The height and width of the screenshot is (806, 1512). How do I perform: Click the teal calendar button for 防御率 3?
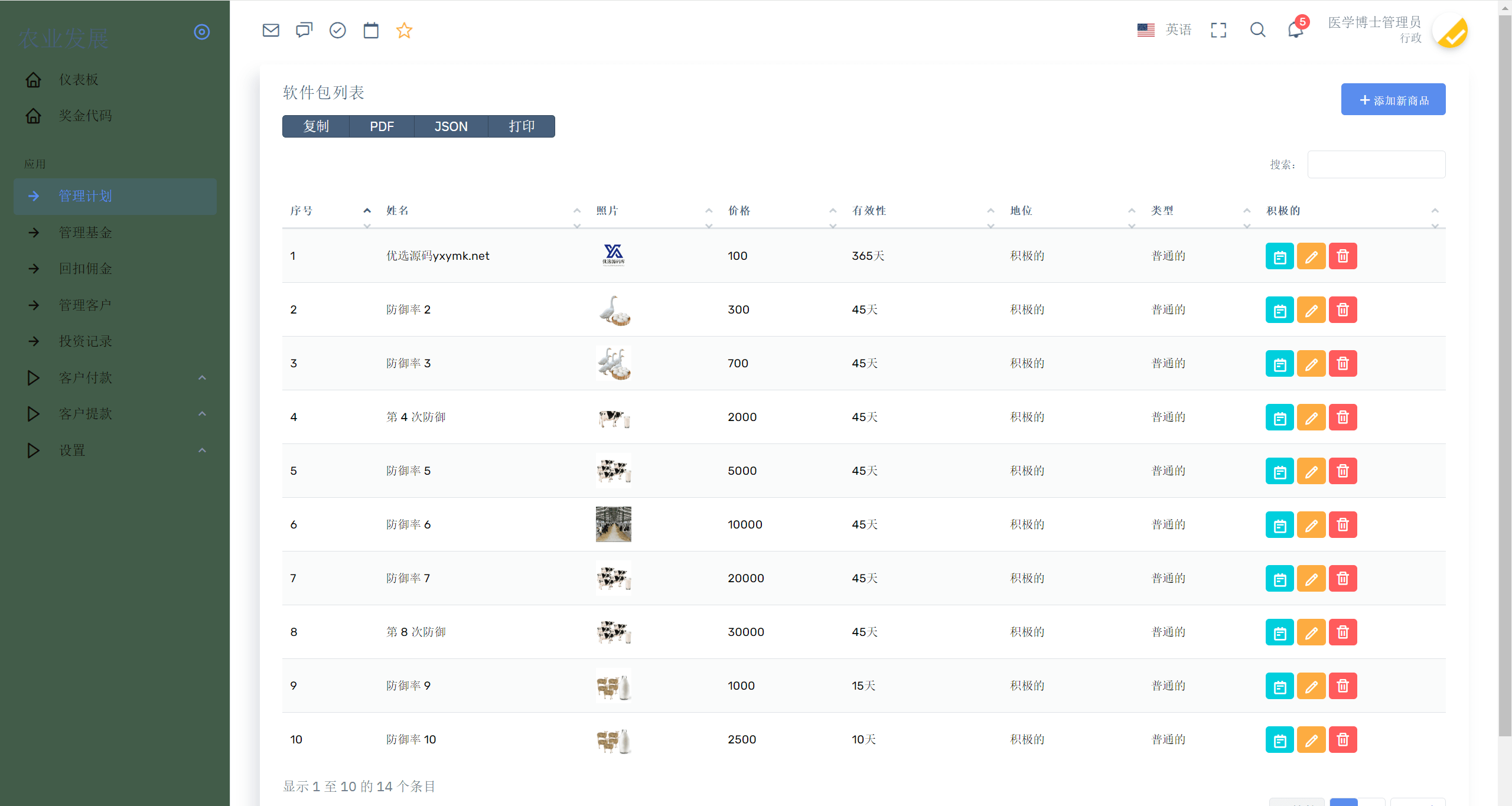pyautogui.click(x=1280, y=364)
